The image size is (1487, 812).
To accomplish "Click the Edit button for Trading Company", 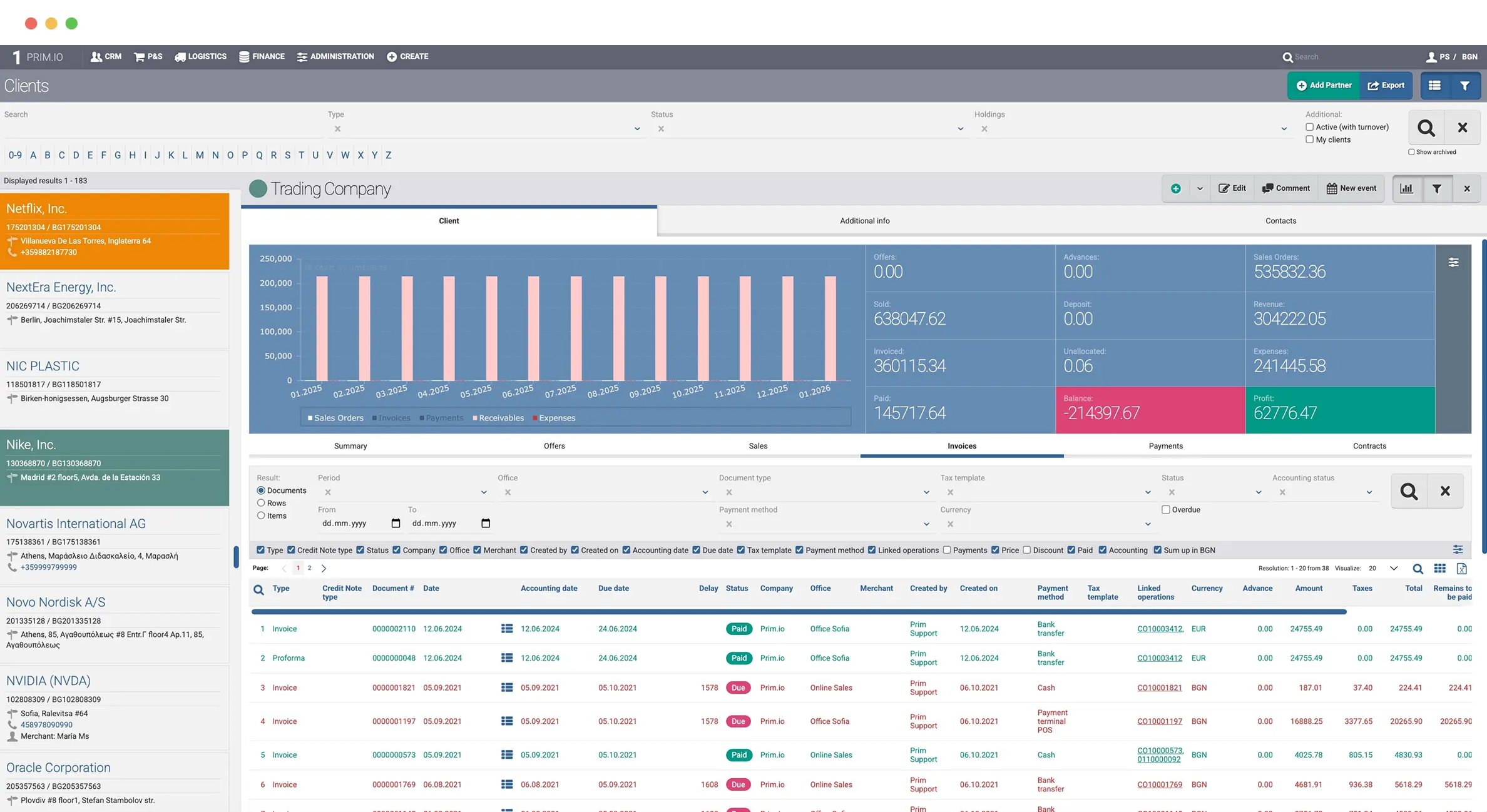I will (1232, 188).
